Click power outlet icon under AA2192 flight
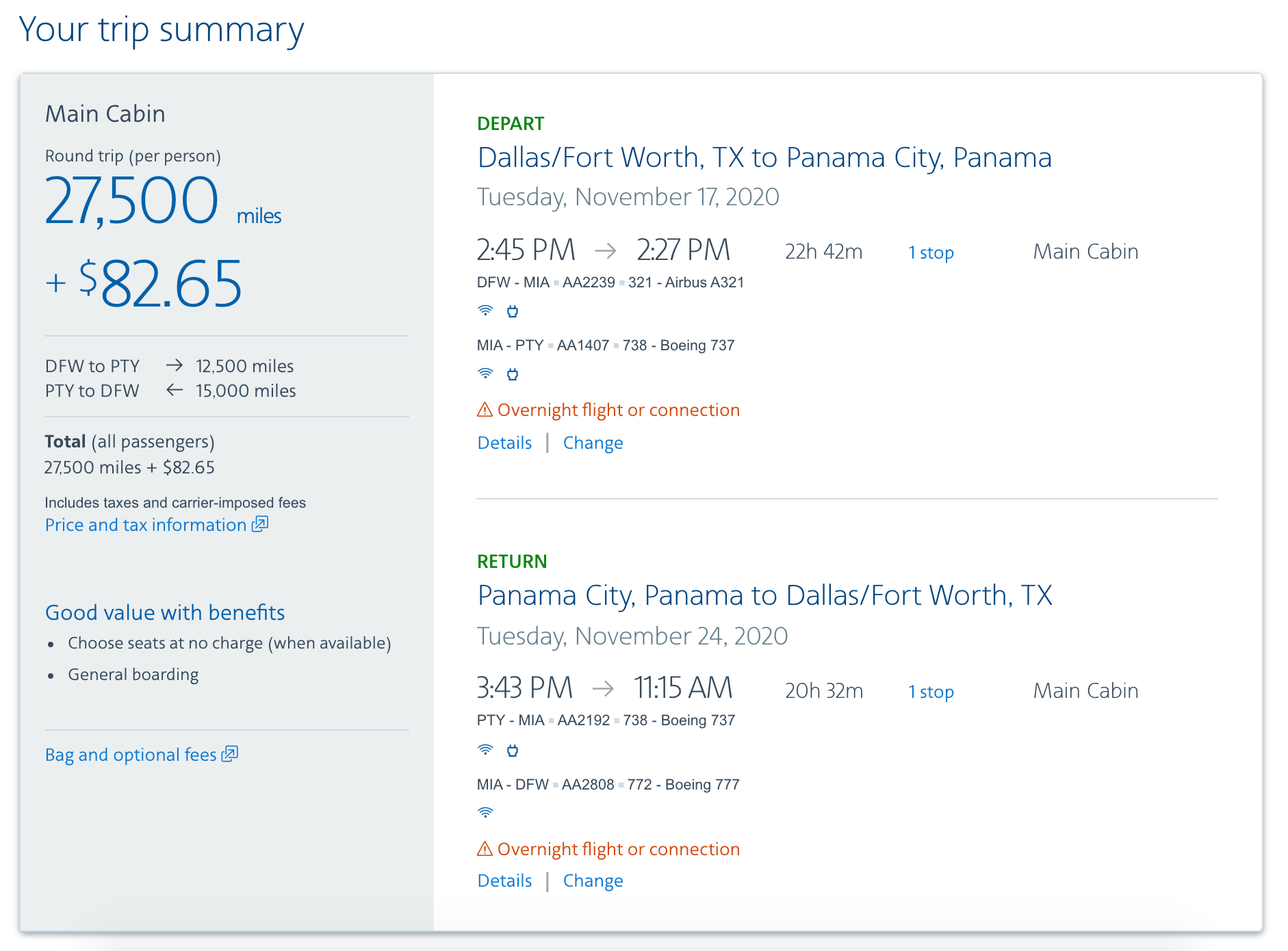The image size is (1288, 951). pos(513,751)
